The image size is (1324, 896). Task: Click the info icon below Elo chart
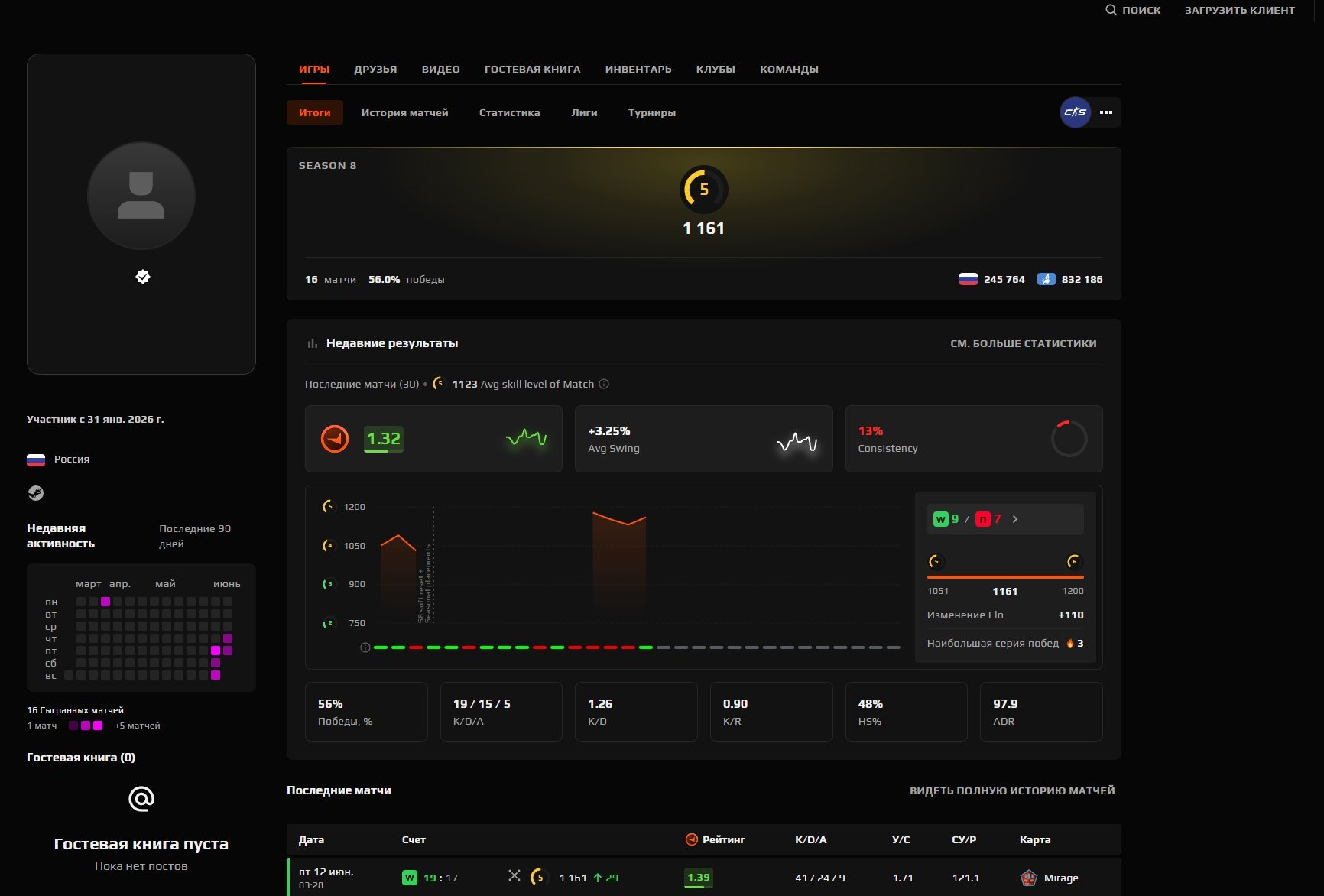365,648
